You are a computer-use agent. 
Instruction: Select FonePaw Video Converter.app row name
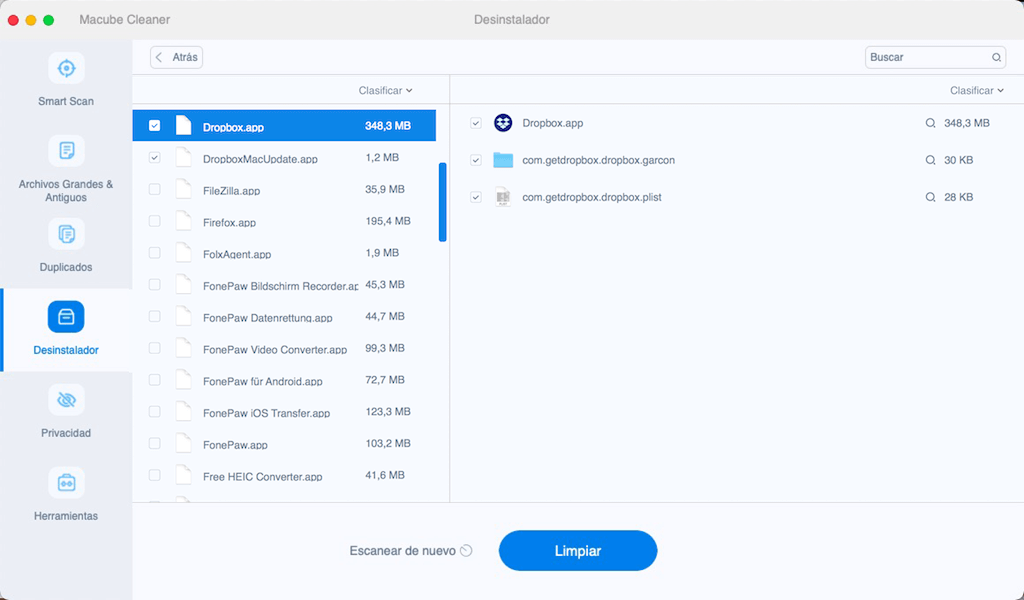275,349
